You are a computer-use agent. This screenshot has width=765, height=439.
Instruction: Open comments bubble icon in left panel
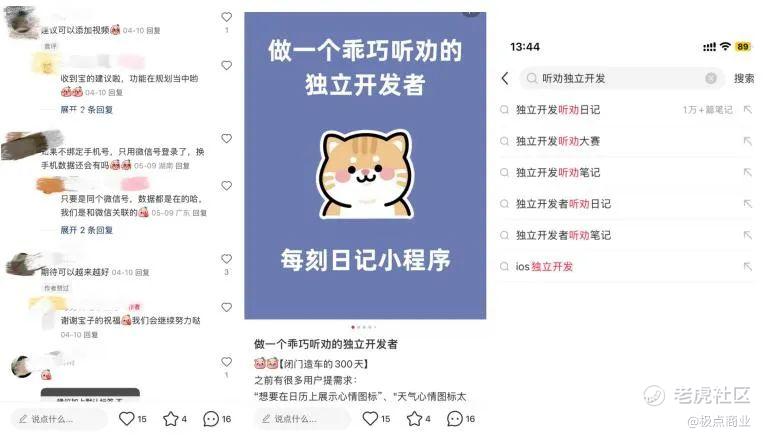[x=211, y=419]
